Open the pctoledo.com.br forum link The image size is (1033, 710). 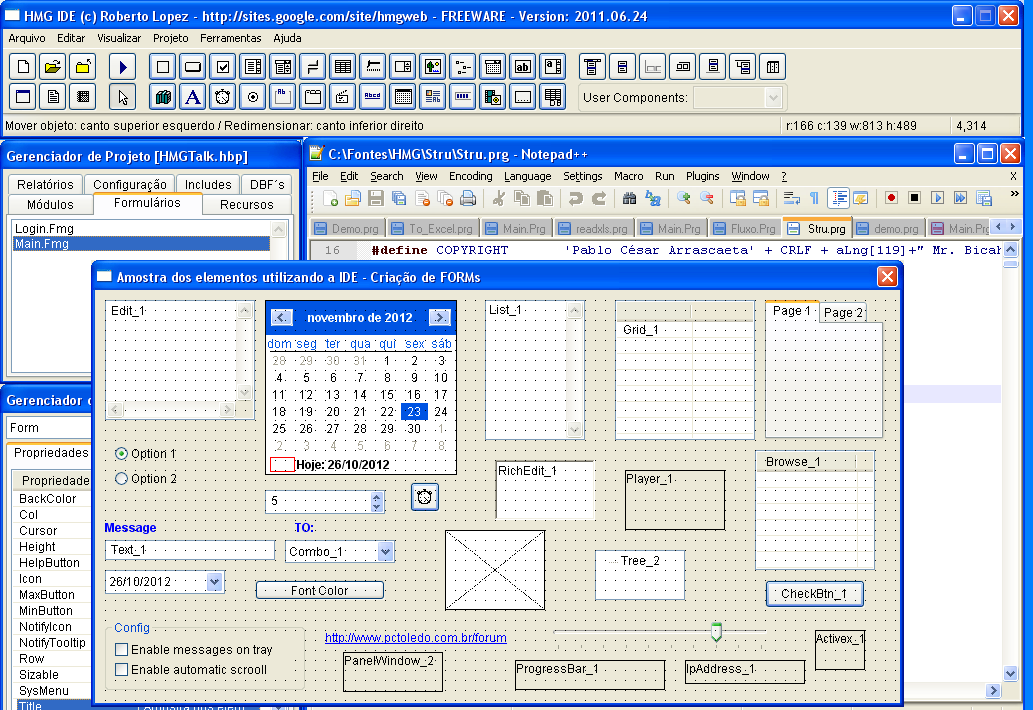(415, 638)
